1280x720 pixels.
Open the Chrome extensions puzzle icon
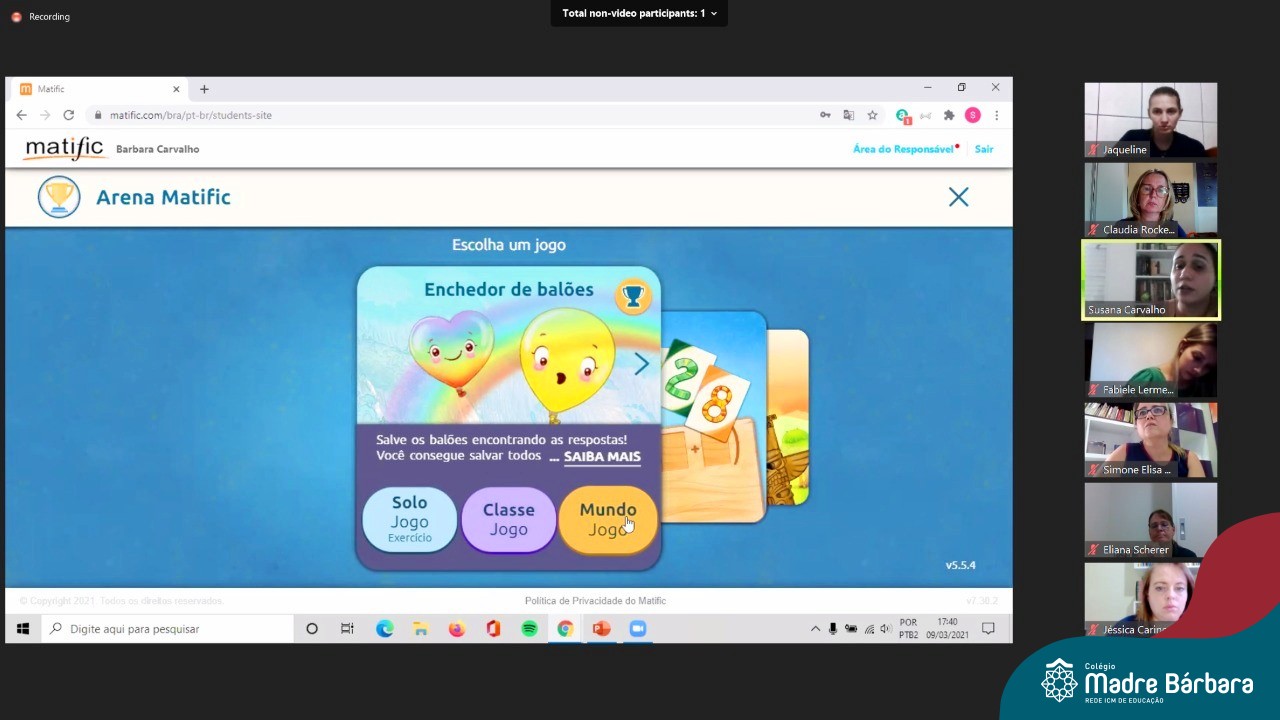tap(949, 115)
